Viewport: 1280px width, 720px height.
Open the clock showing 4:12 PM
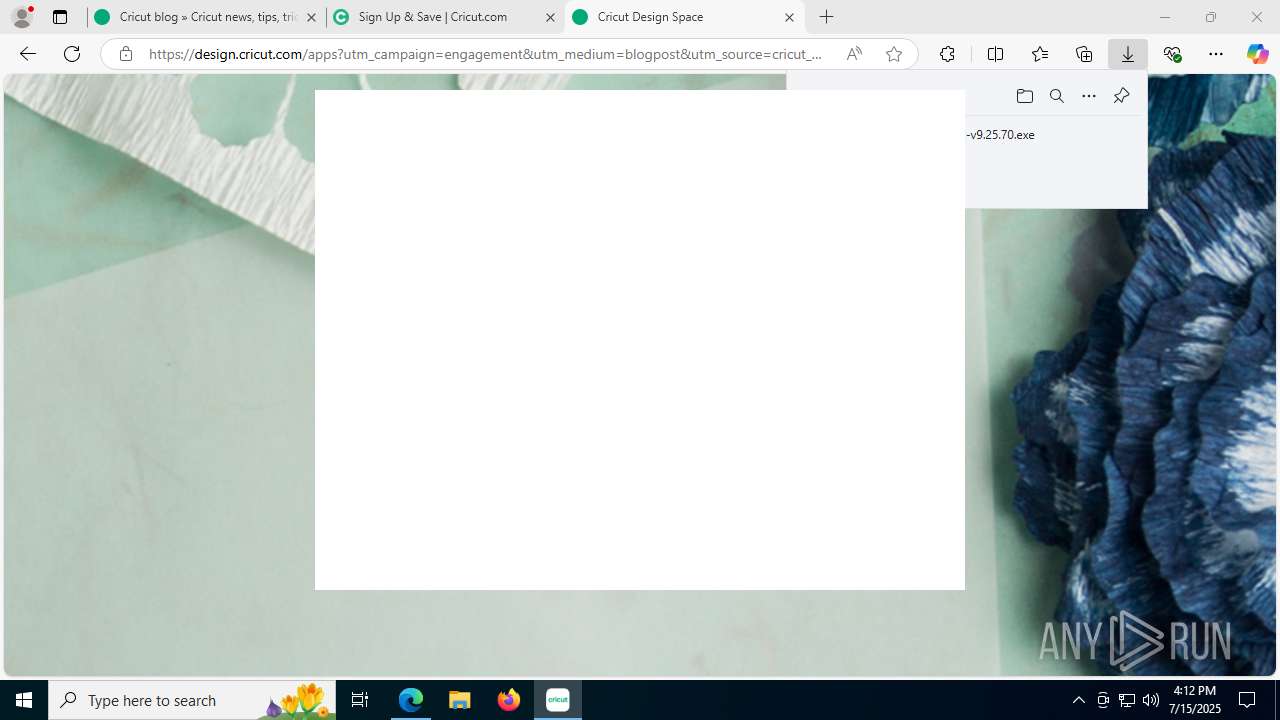1196,700
